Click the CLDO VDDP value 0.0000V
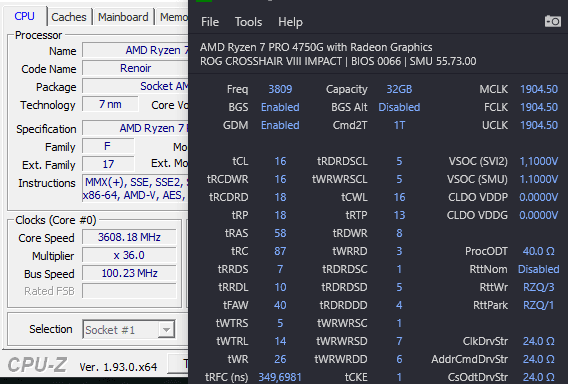 click(x=539, y=197)
